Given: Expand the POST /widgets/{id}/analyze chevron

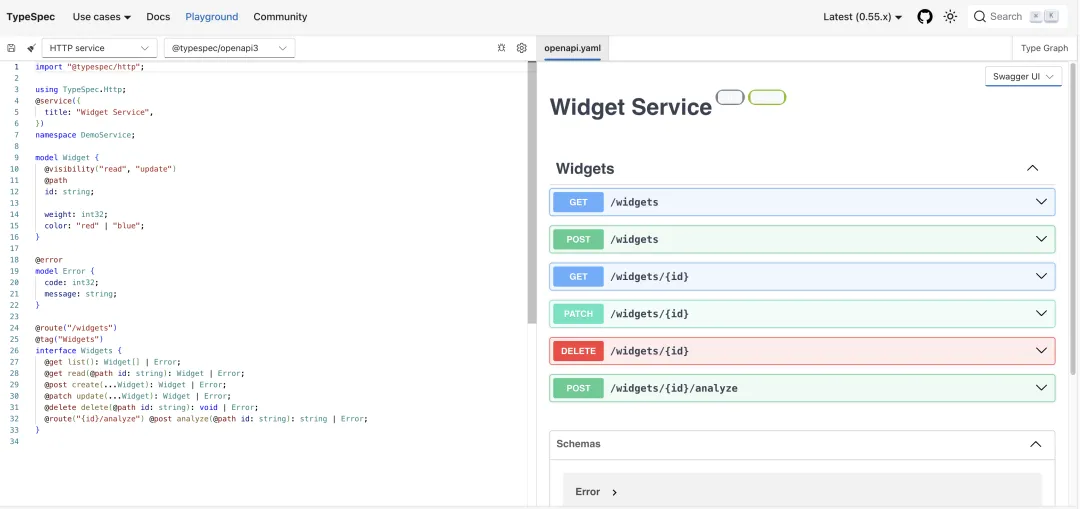Looking at the screenshot, I should click(1041, 388).
